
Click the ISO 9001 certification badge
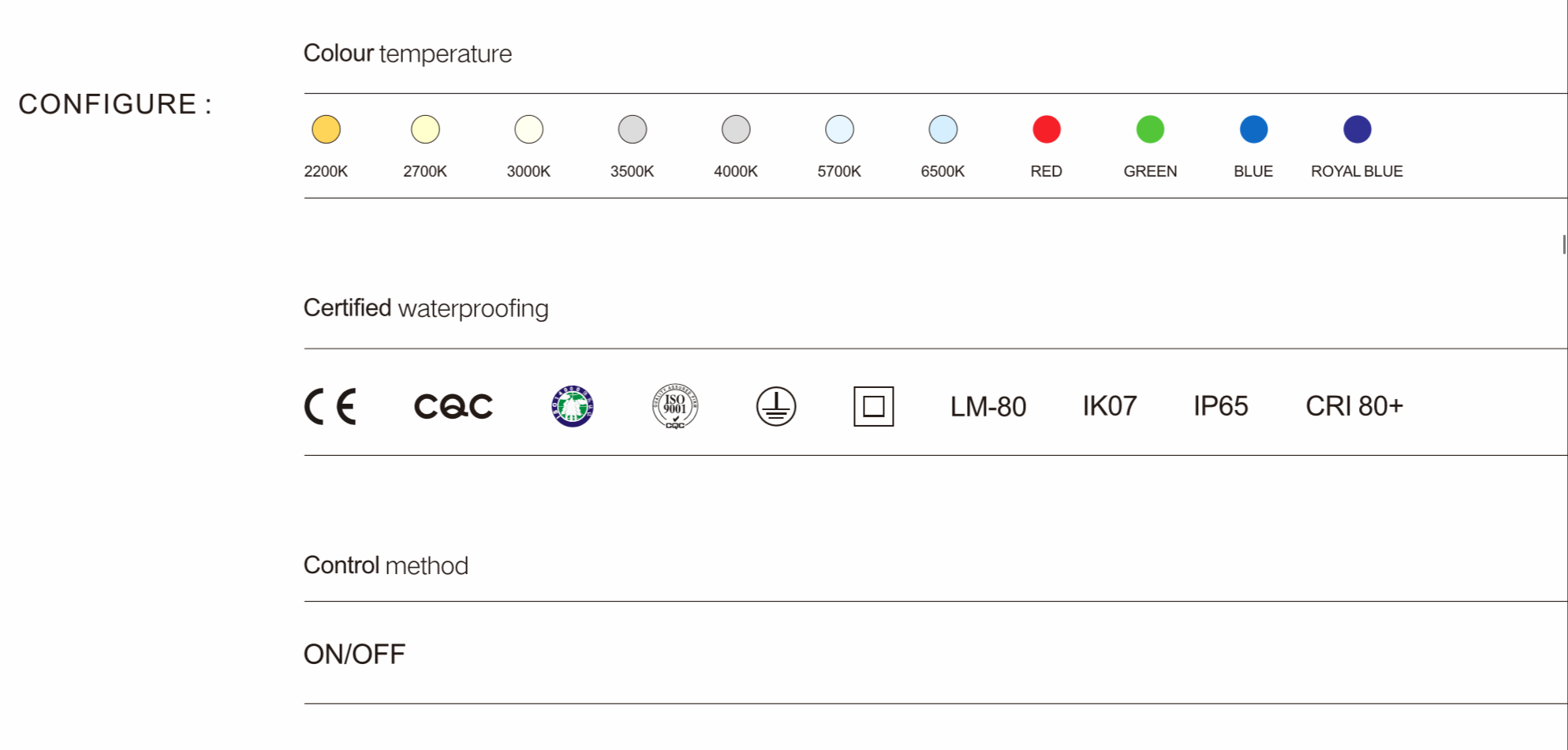tap(675, 406)
